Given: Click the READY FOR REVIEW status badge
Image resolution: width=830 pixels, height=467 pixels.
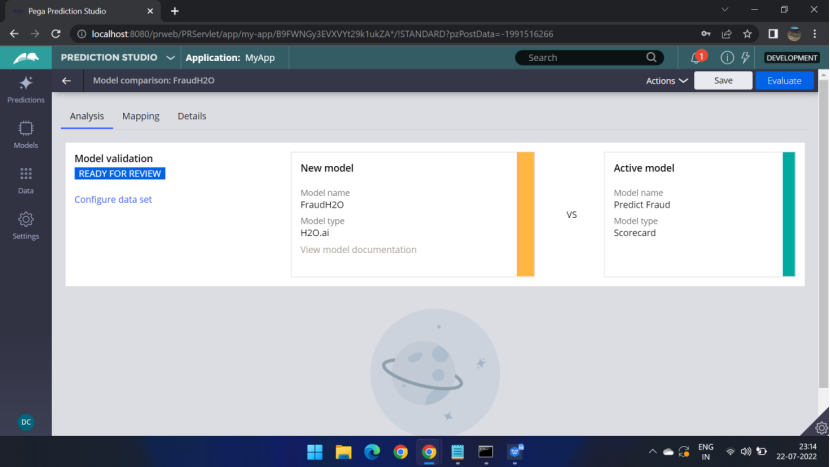Looking at the screenshot, I should [x=120, y=174].
